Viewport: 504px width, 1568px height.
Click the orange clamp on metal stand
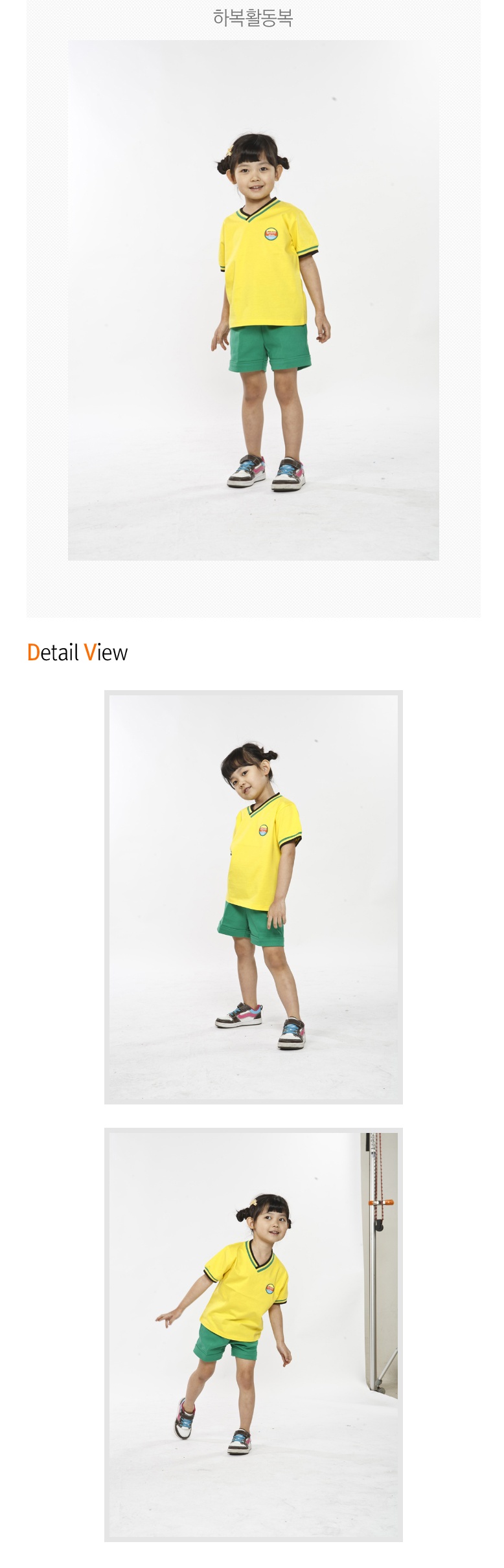tap(381, 1203)
